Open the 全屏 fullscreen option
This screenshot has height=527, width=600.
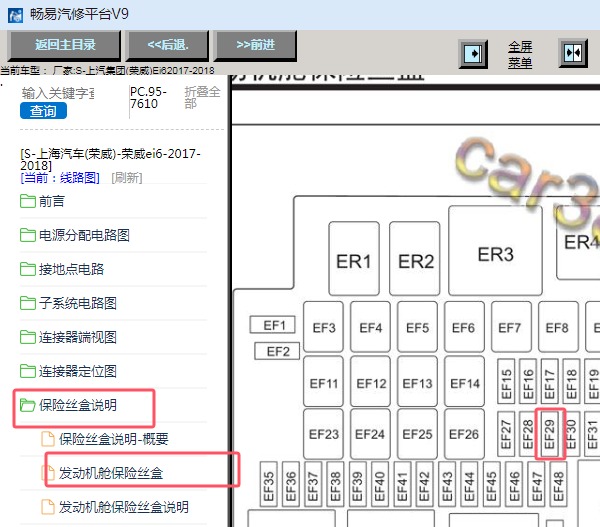pyautogui.click(x=520, y=47)
